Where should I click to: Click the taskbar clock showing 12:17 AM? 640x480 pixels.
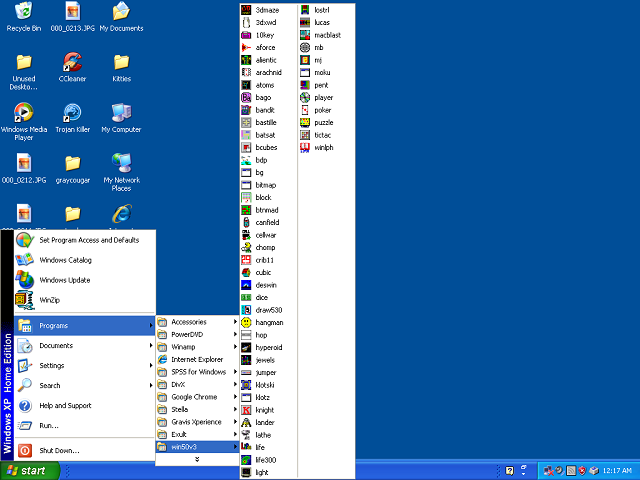[x=617, y=471]
